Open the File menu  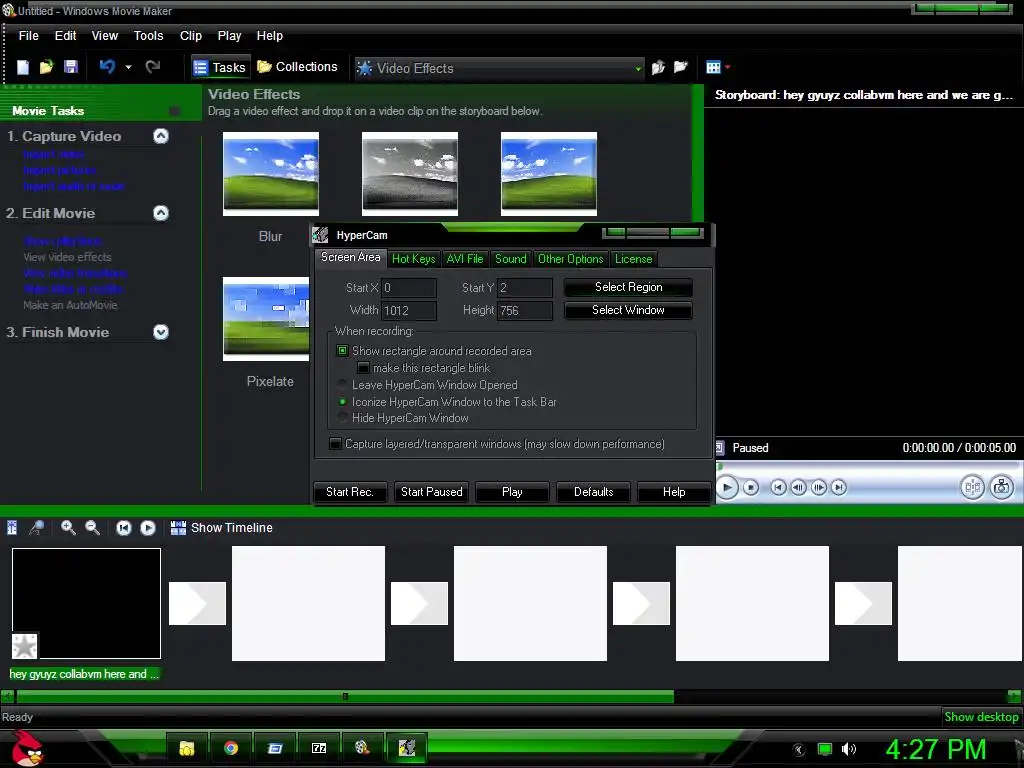28,36
